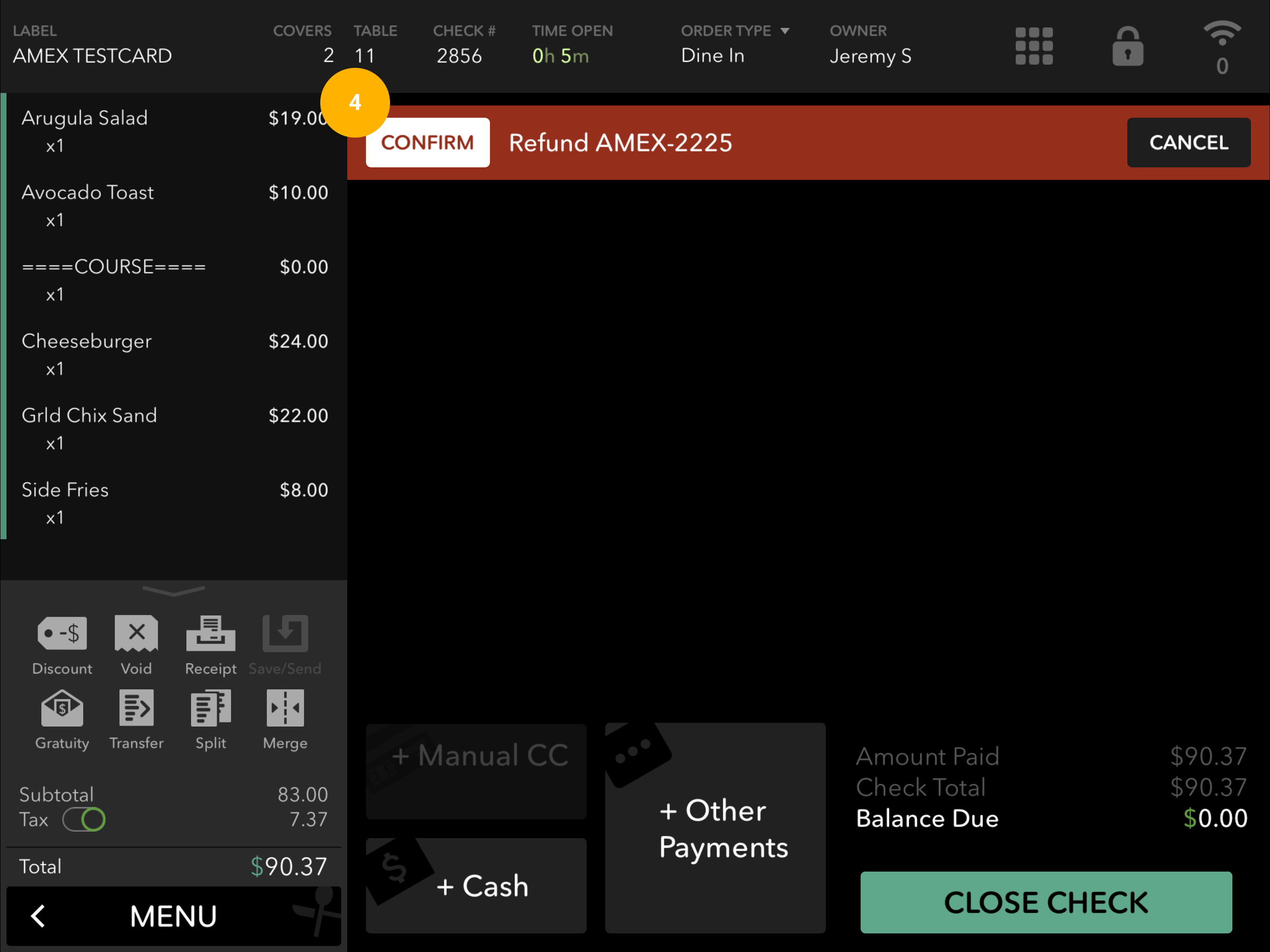Select the Arugula Salad line item
This screenshot has width=1270, height=952.
point(174,131)
